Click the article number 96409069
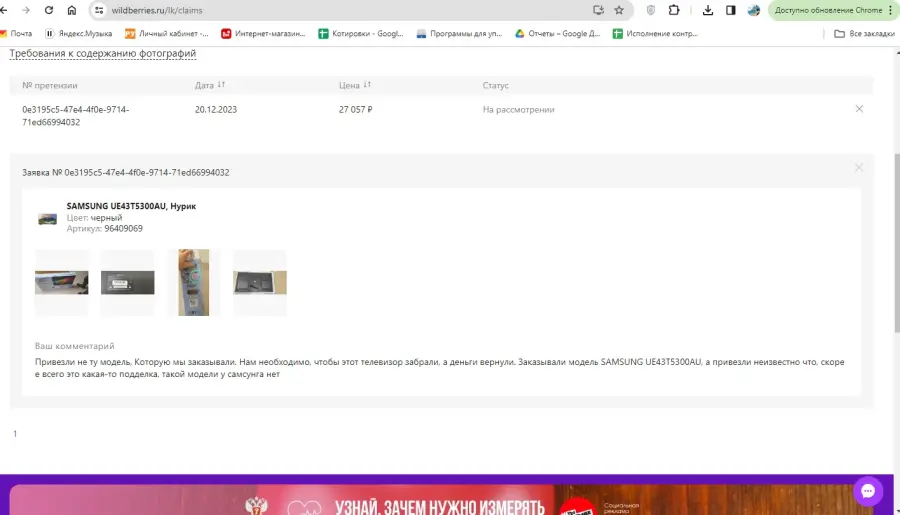Screen dimensions: 900x515 coord(123,229)
